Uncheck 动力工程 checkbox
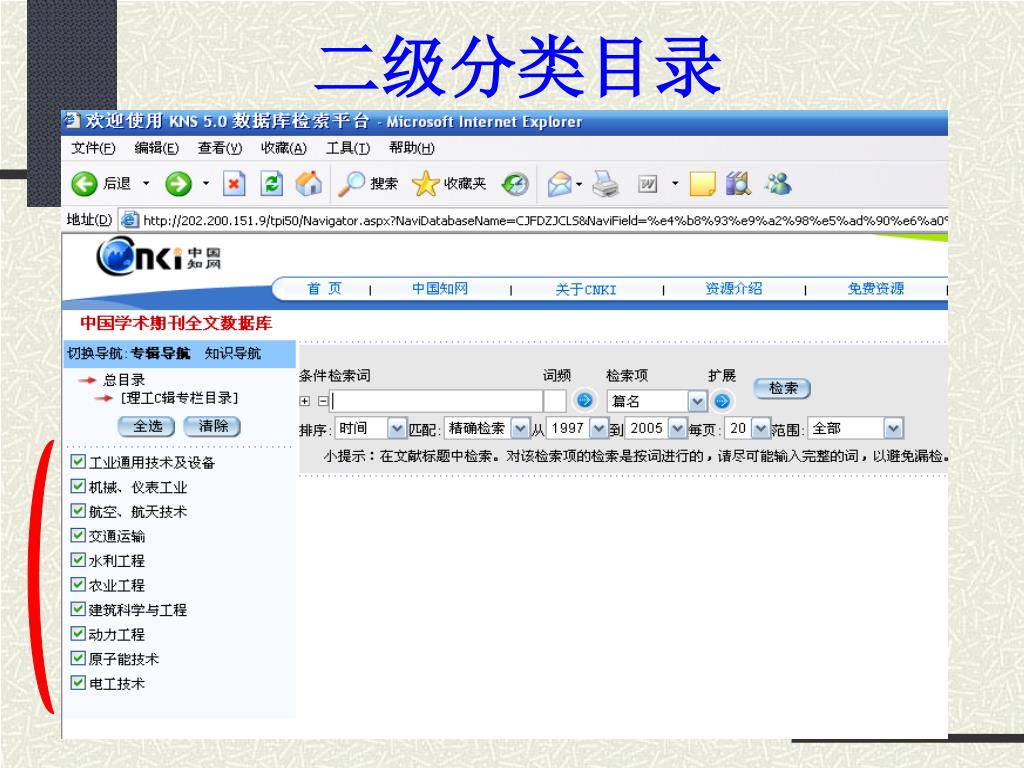This screenshot has height=768, width=1024. pos(78,633)
